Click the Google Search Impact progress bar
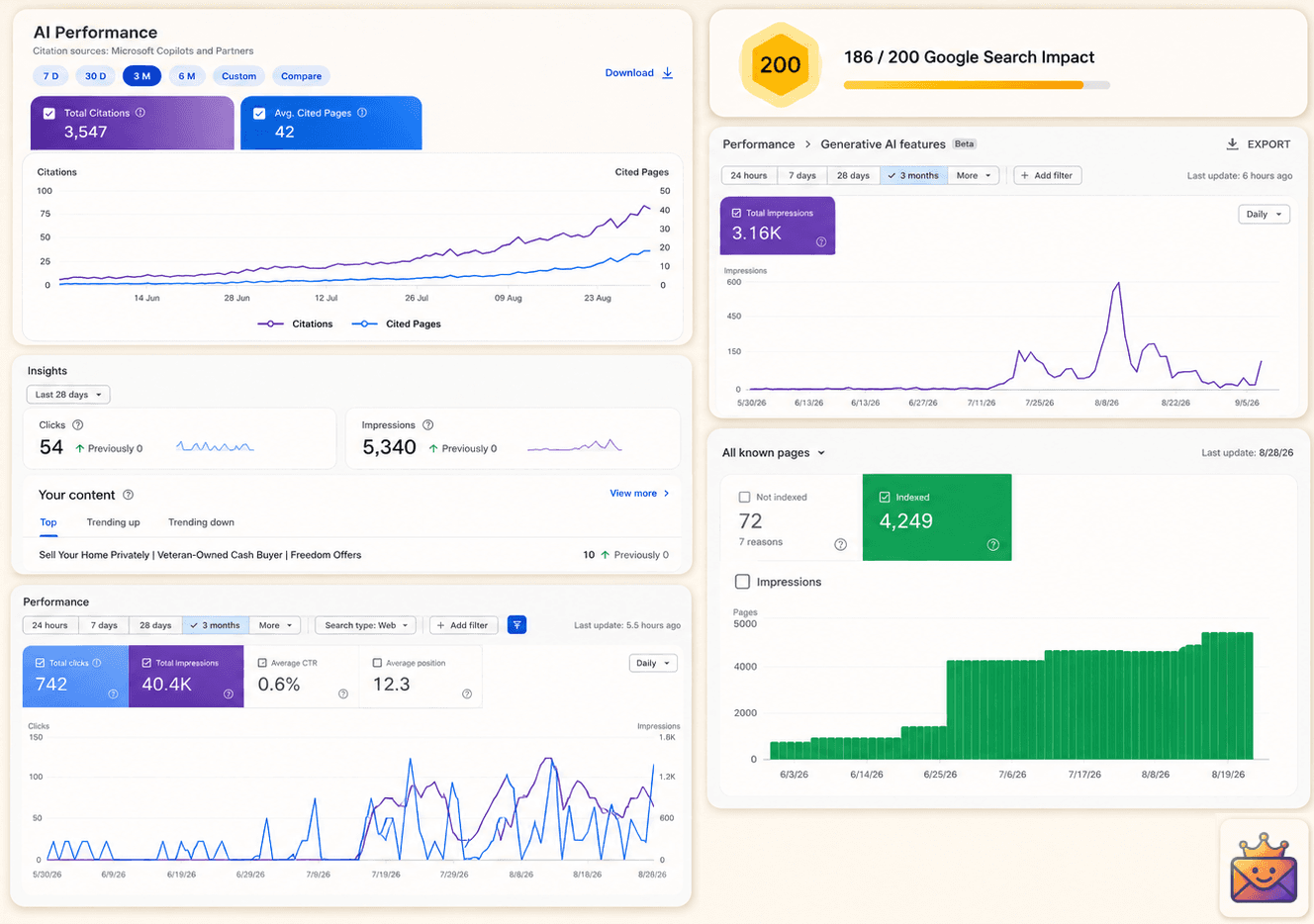 [x=977, y=85]
